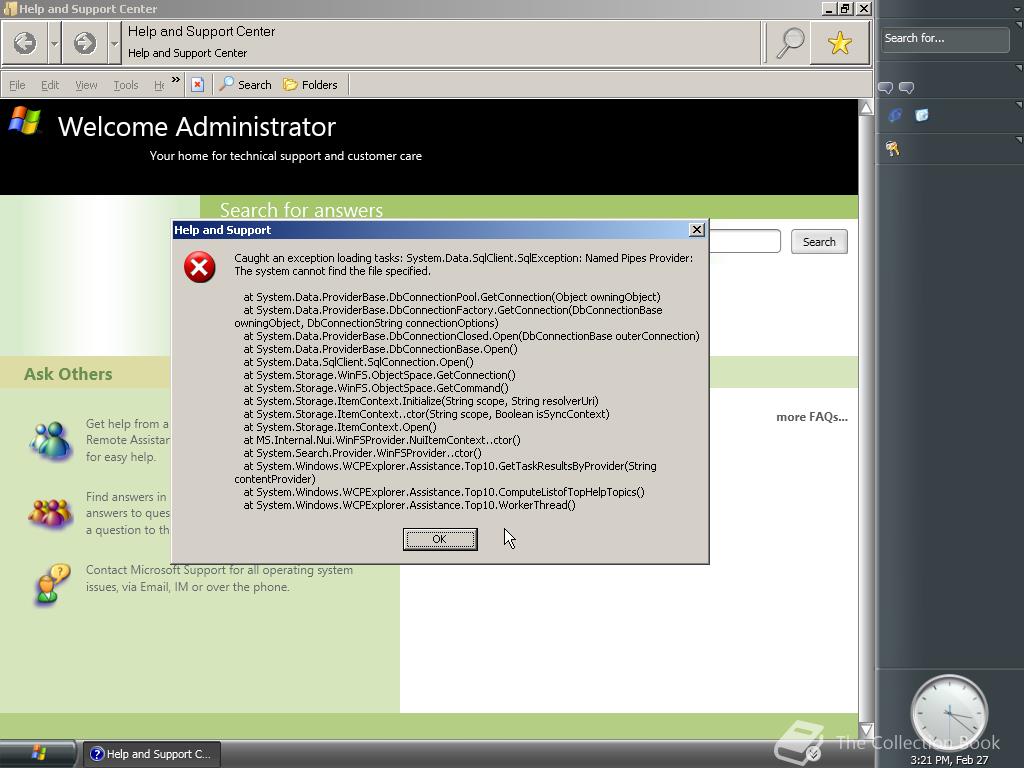This screenshot has width=1024, height=768.
Task: Open the Get help from a friend link
Action: (x=127, y=440)
